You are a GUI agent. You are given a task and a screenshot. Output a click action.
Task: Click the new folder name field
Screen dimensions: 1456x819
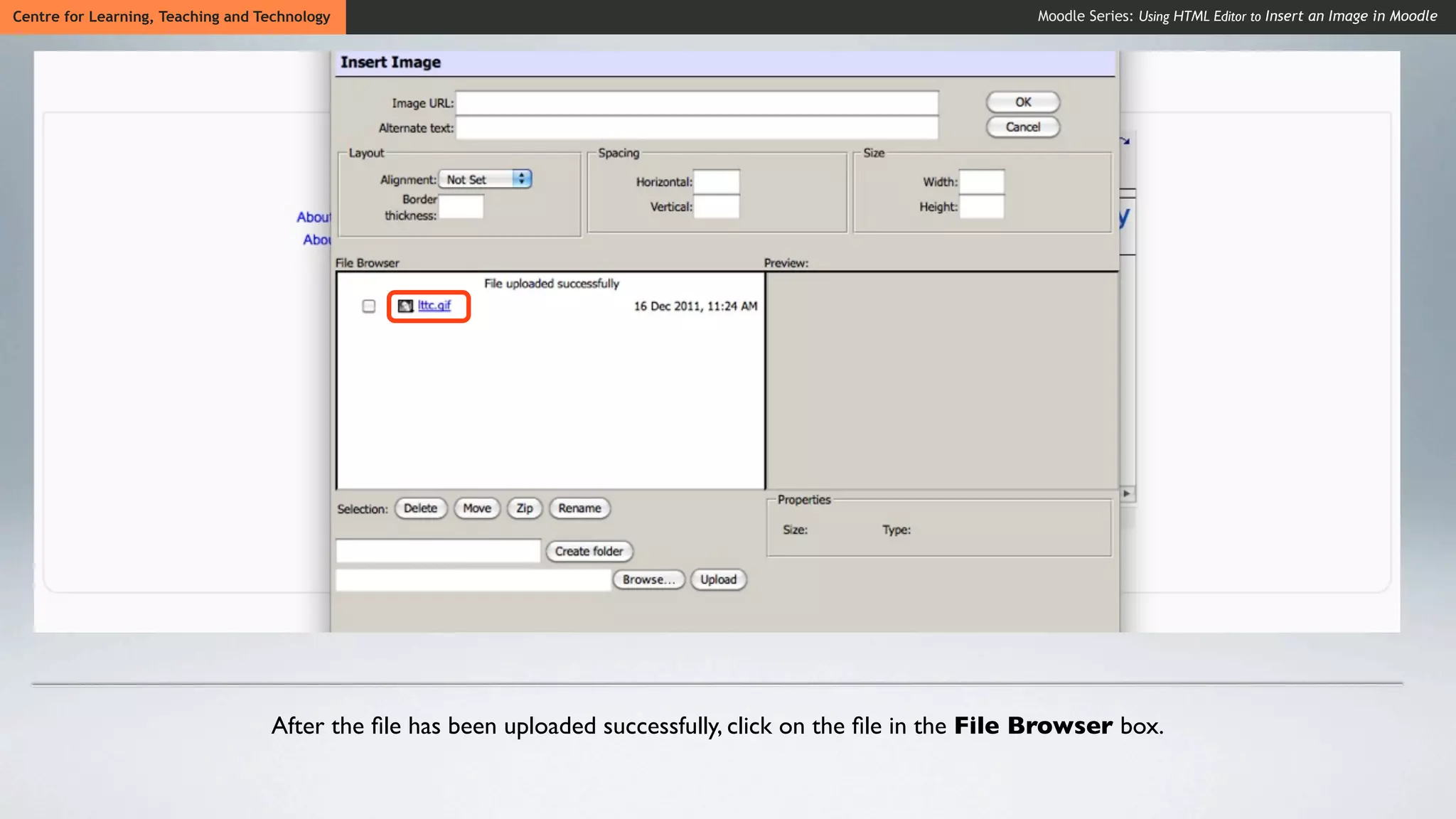[438, 551]
